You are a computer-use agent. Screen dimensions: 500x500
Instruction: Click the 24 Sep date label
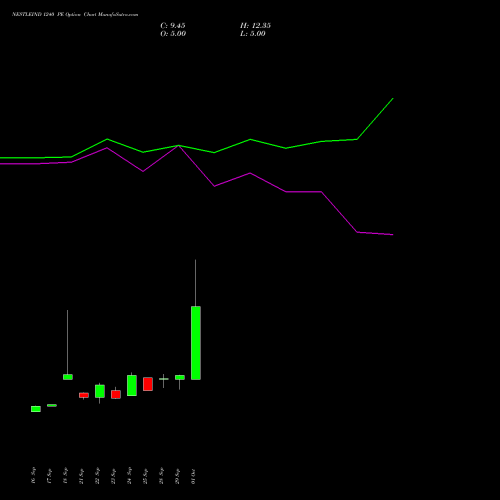click(129, 476)
